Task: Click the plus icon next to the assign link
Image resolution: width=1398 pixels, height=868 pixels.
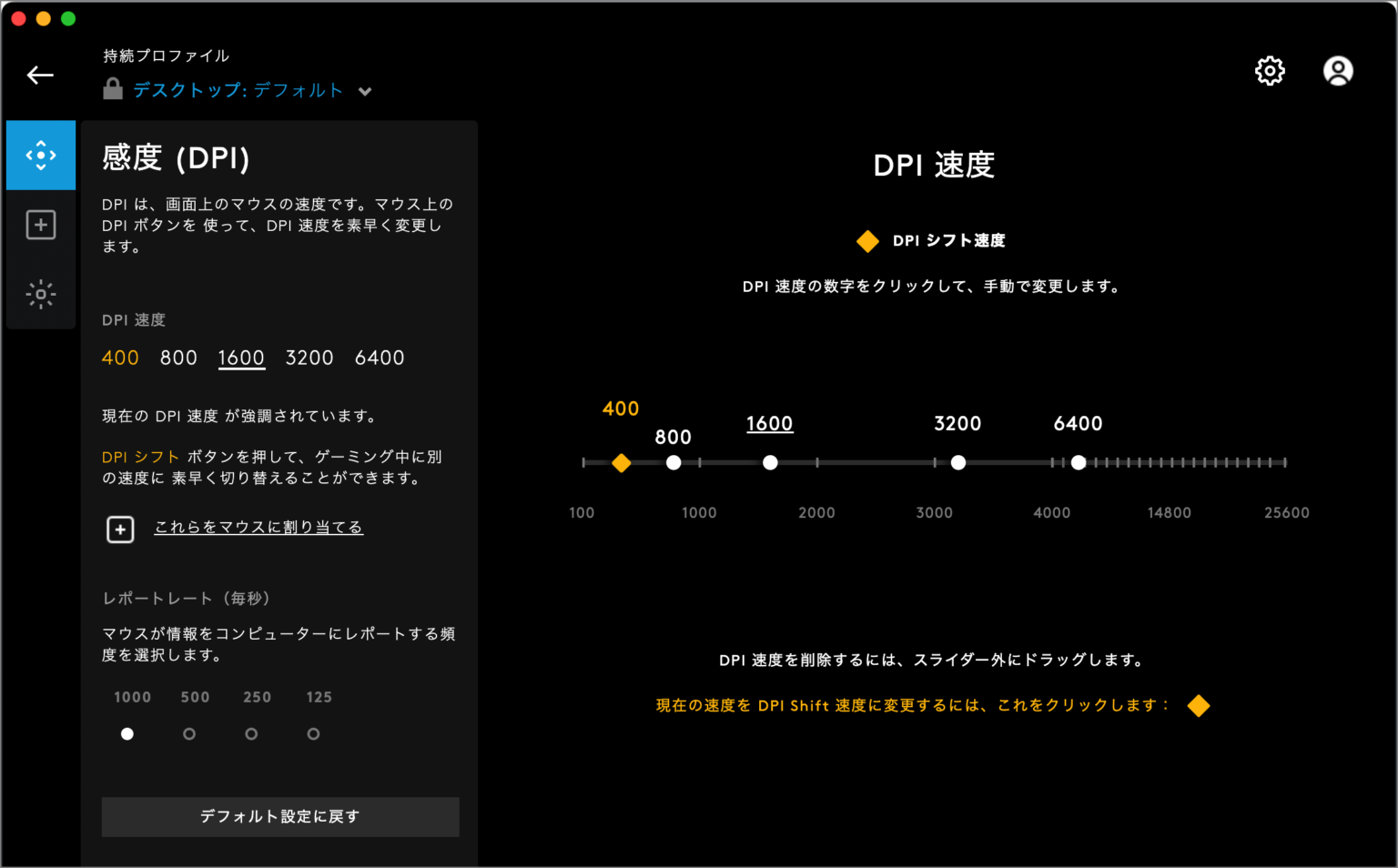Action: click(119, 529)
